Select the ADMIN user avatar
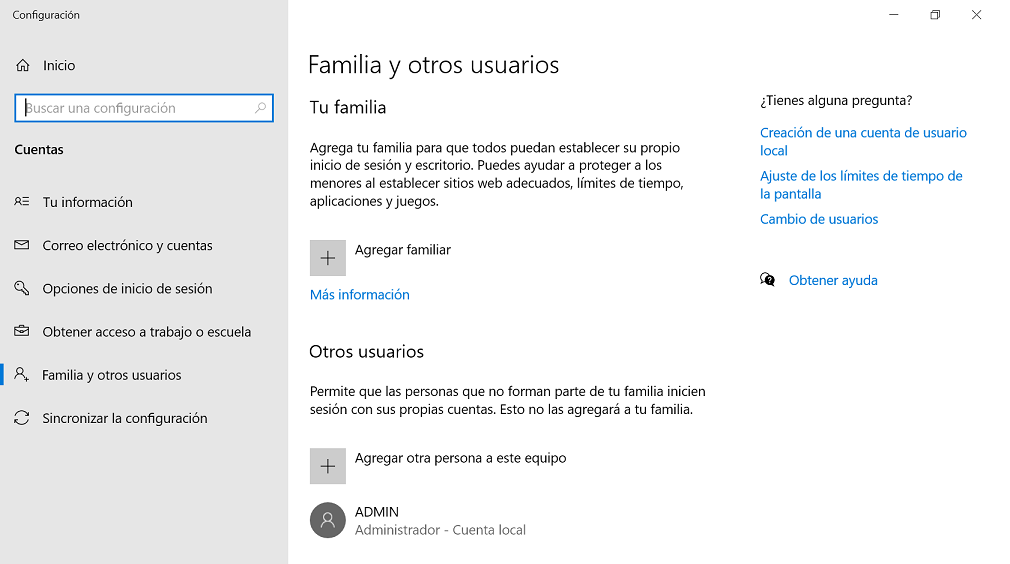This screenshot has height=564, width=1010. click(328, 520)
